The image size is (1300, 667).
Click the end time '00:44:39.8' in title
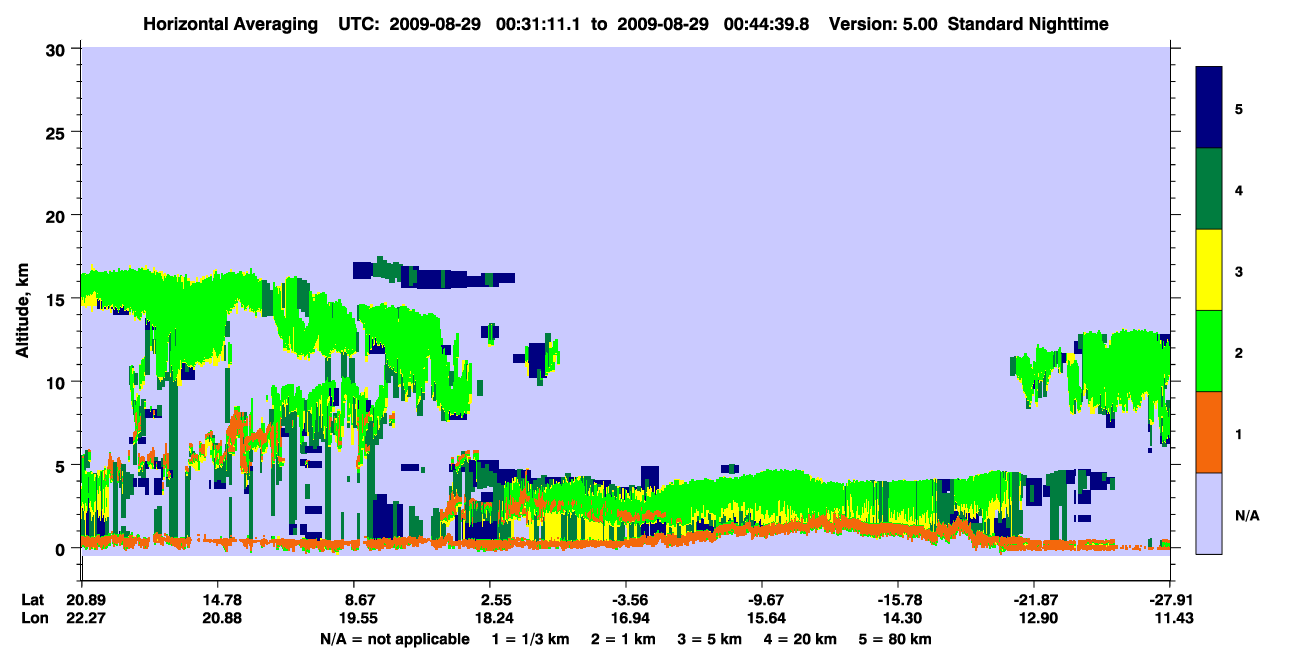pyautogui.click(x=767, y=23)
